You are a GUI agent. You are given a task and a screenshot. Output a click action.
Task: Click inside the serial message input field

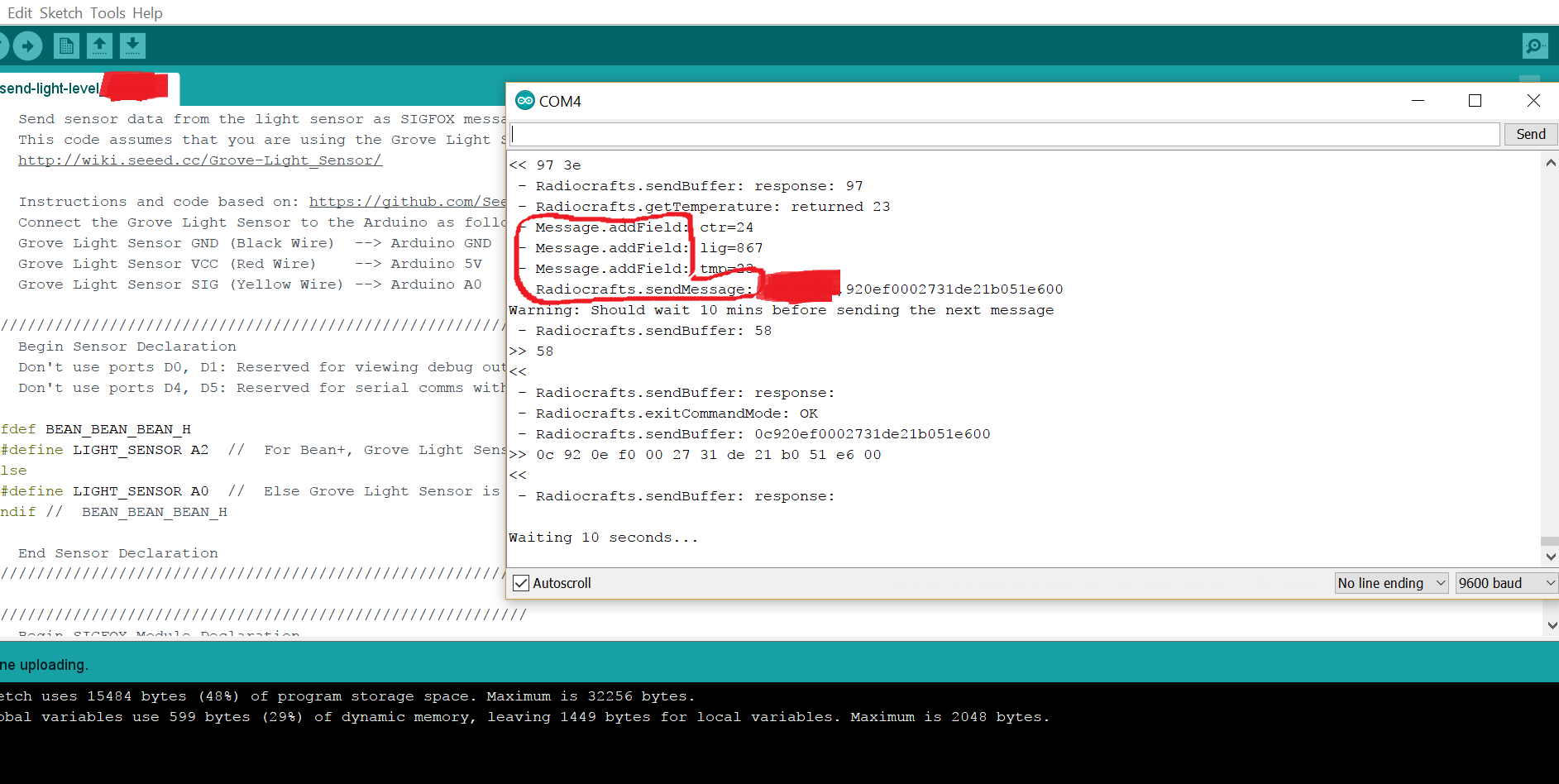click(910, 133)
